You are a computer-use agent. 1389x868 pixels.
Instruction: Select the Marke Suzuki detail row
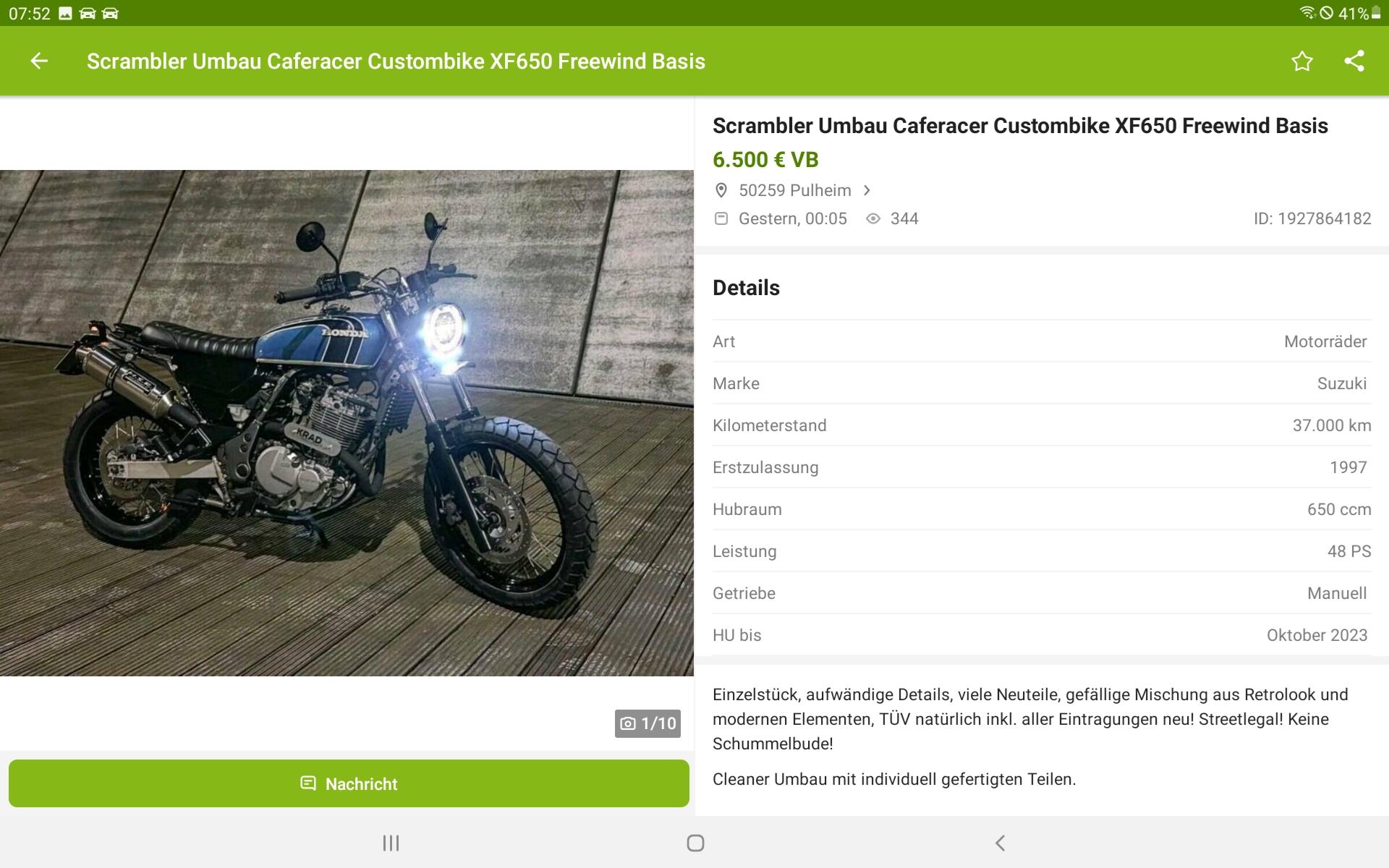click(x=1040, y=383)
